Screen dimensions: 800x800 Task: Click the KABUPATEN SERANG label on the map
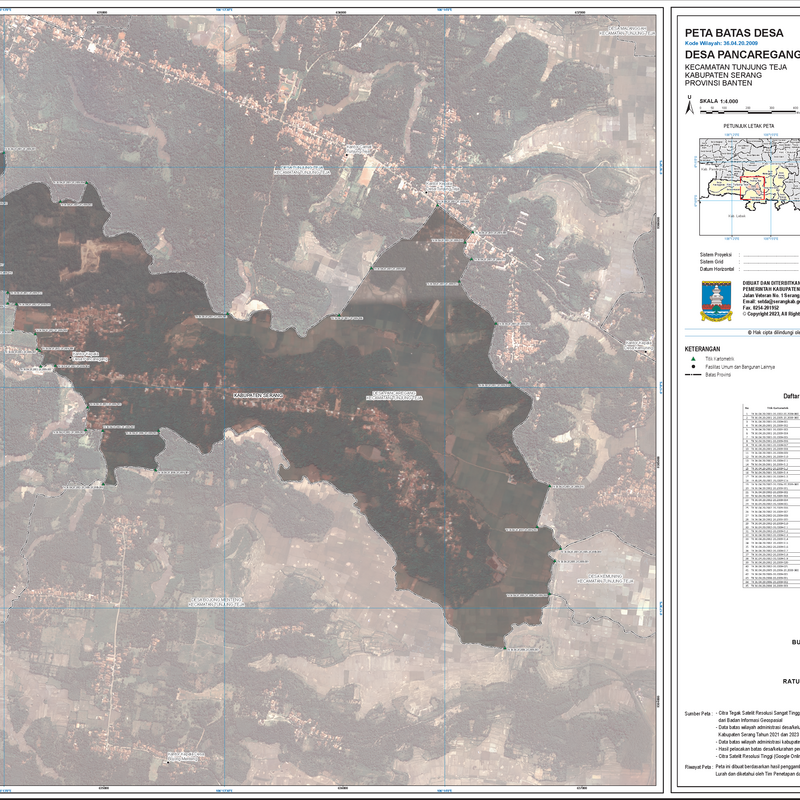click(258, 396)
